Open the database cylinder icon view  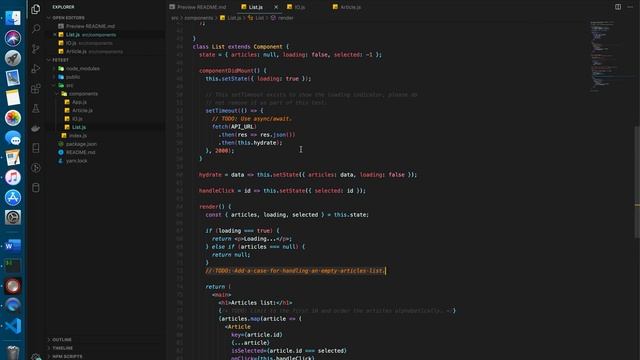point(36,188)
